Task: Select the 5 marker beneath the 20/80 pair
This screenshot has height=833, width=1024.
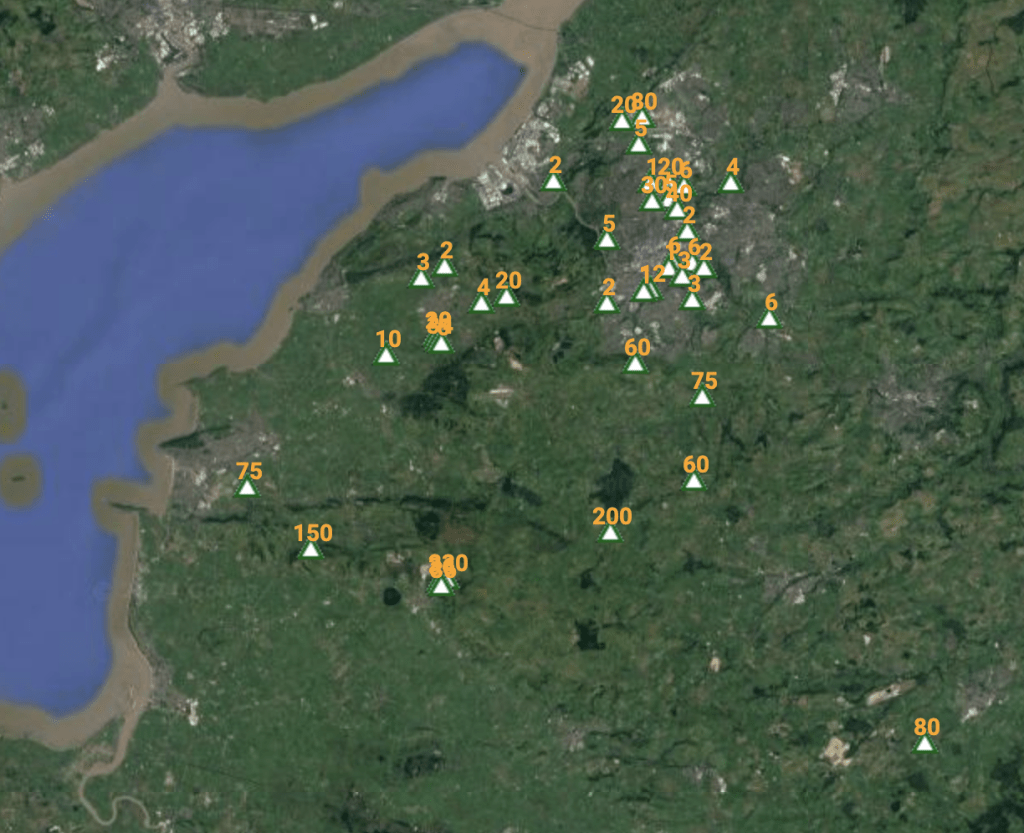Action: 638,145
